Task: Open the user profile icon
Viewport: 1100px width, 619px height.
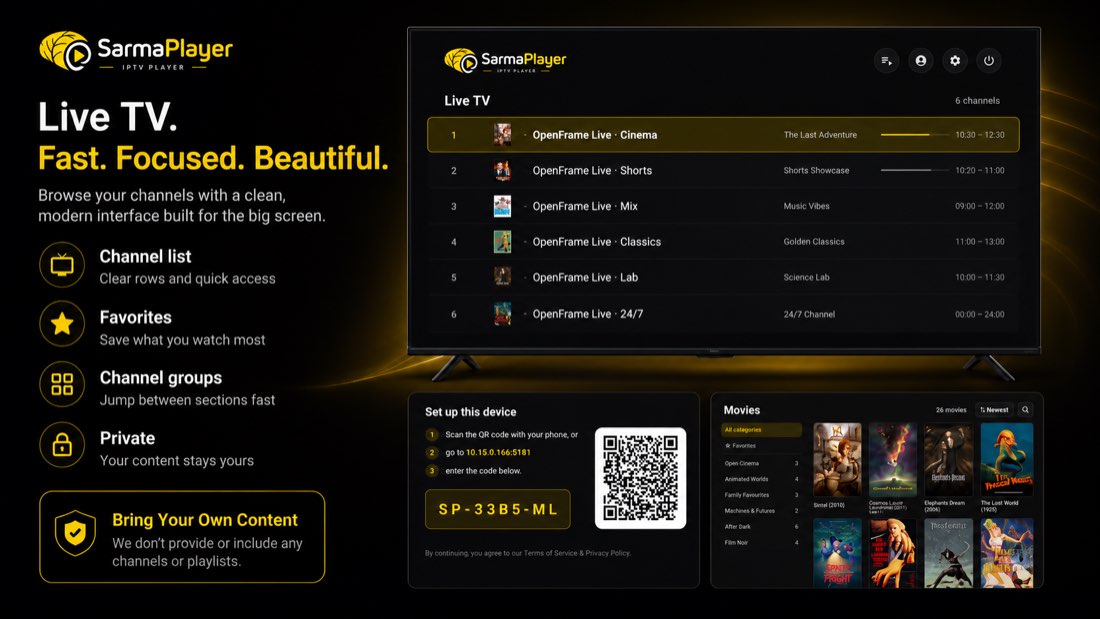Action: pos(920,60)
